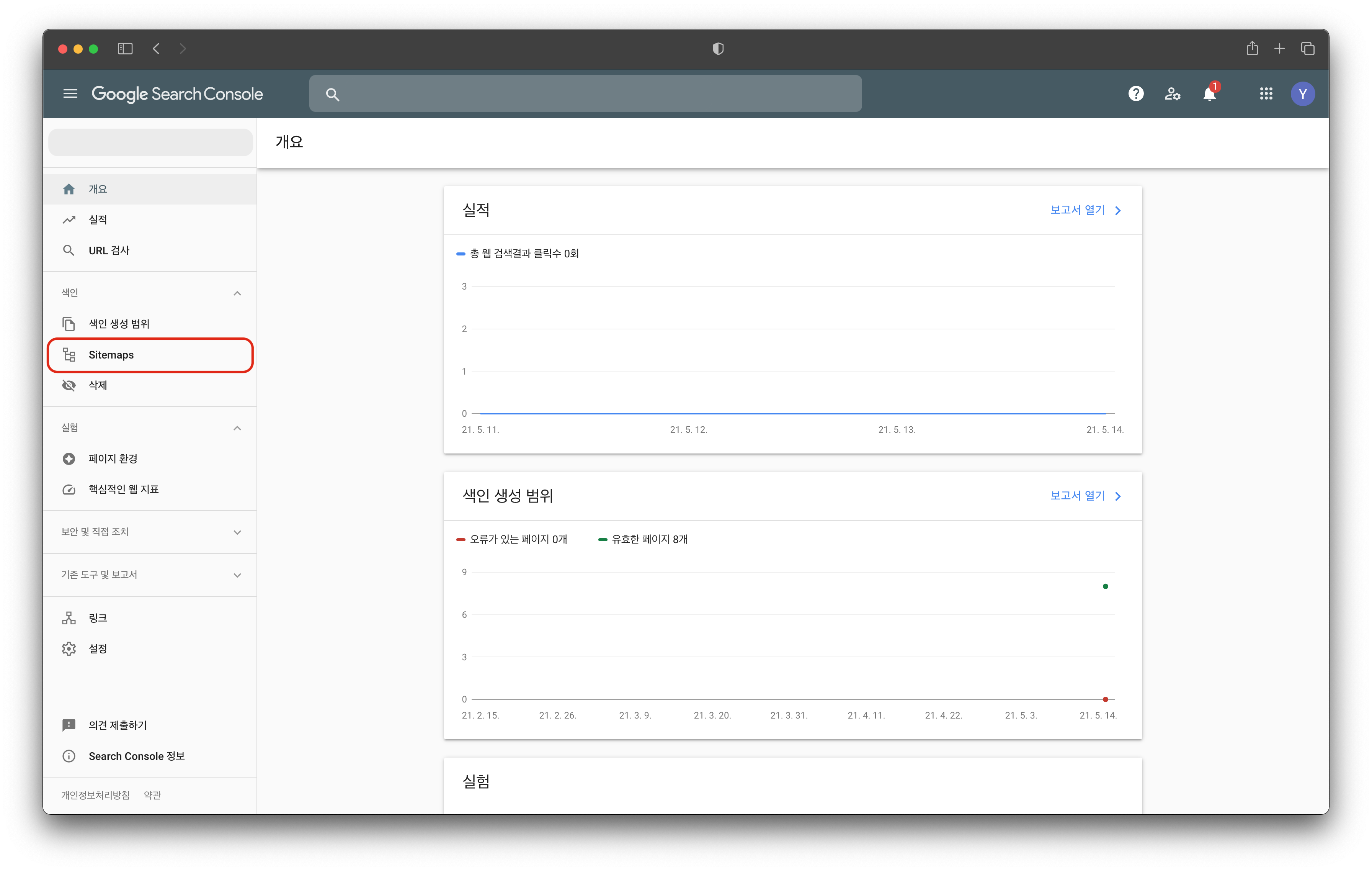Open 보고서 열기 in the 실적 card
The image size is (1372, 871).
1085,210
